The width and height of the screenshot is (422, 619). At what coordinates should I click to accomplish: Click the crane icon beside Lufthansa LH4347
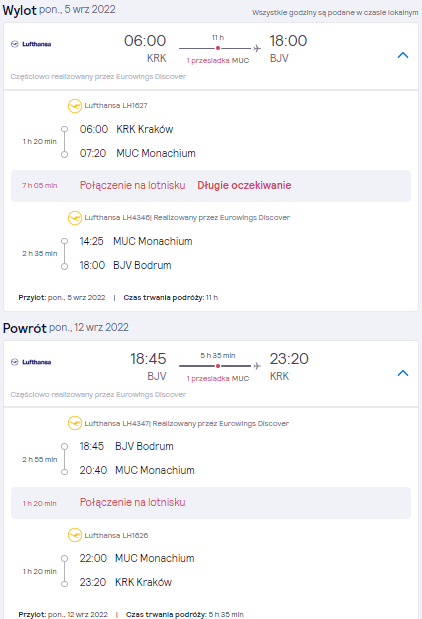click(75, 424)
